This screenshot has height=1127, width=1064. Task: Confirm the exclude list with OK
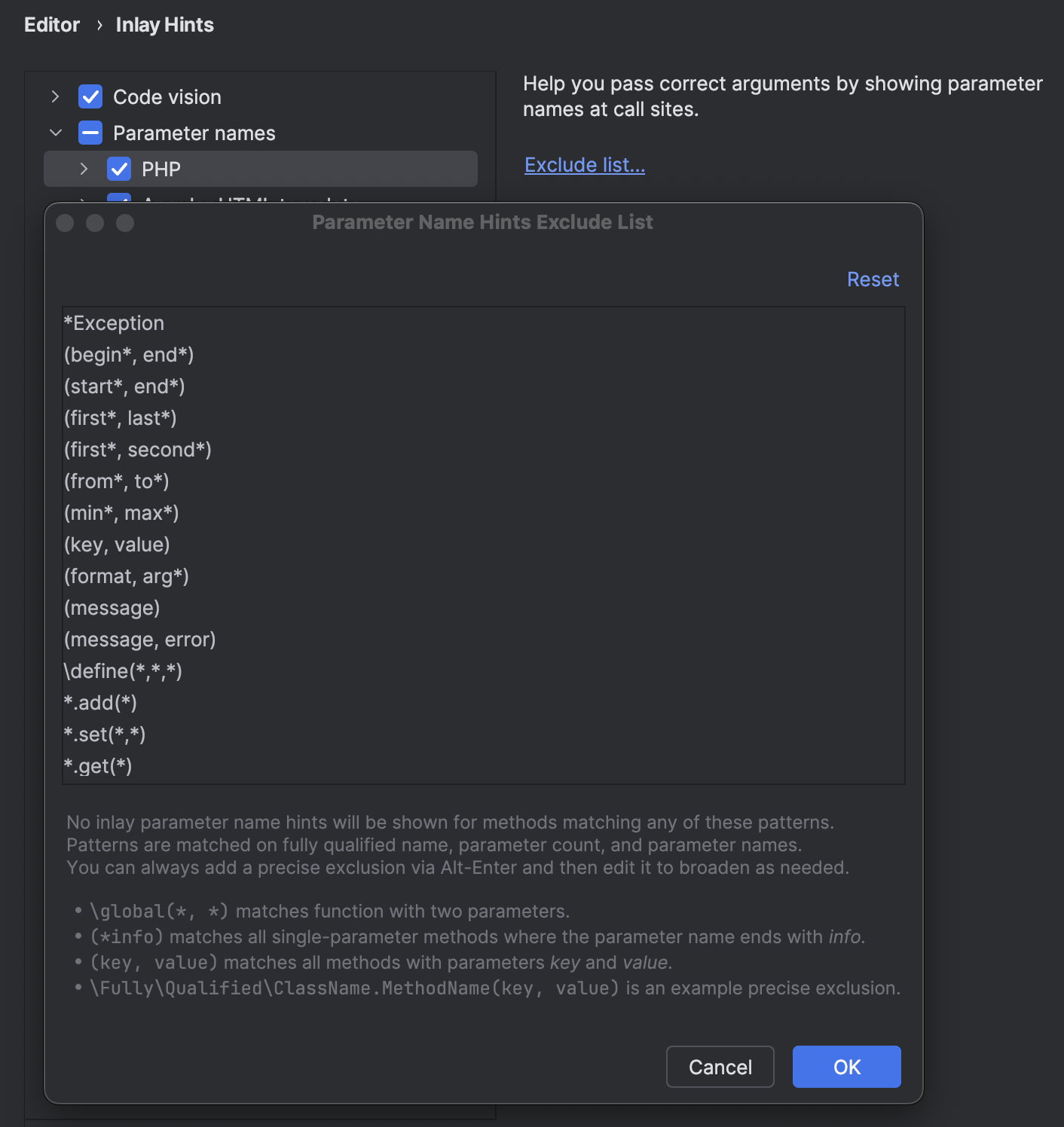click(x=845, y=1067)
